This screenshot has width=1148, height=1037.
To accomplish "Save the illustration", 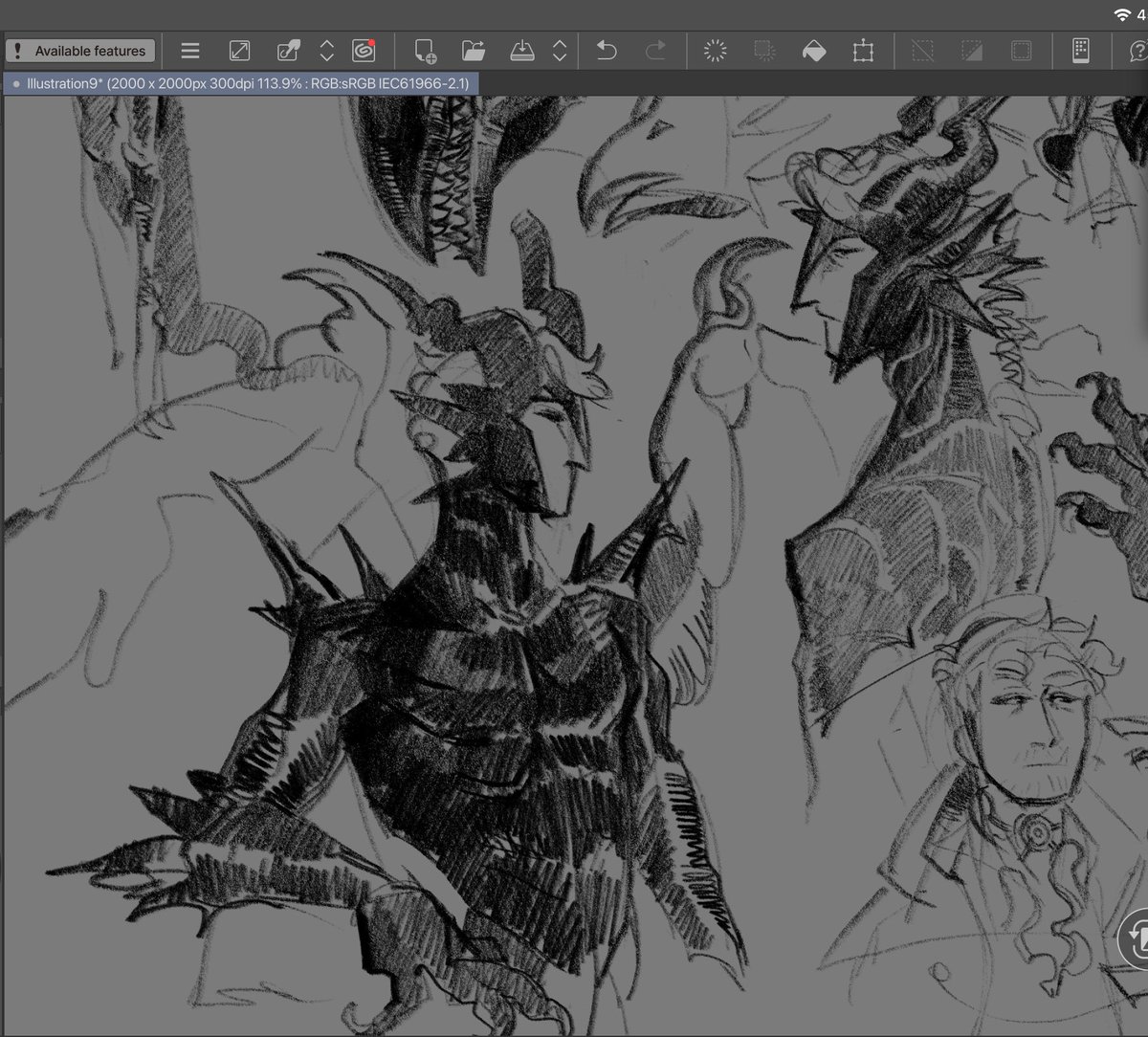I will [x=521, y=51].
